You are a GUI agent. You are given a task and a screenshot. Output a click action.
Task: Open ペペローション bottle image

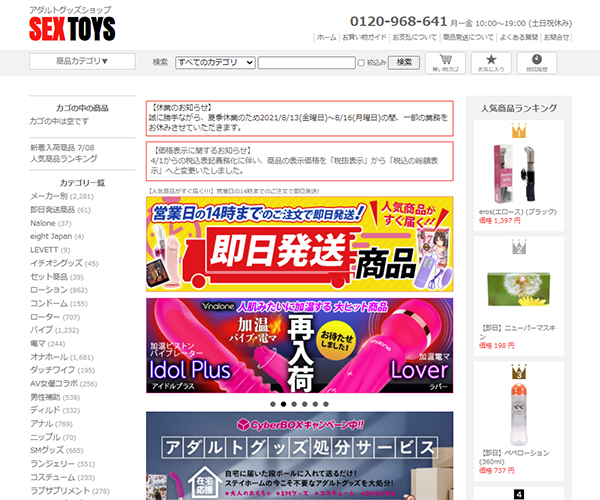(519, 414)
